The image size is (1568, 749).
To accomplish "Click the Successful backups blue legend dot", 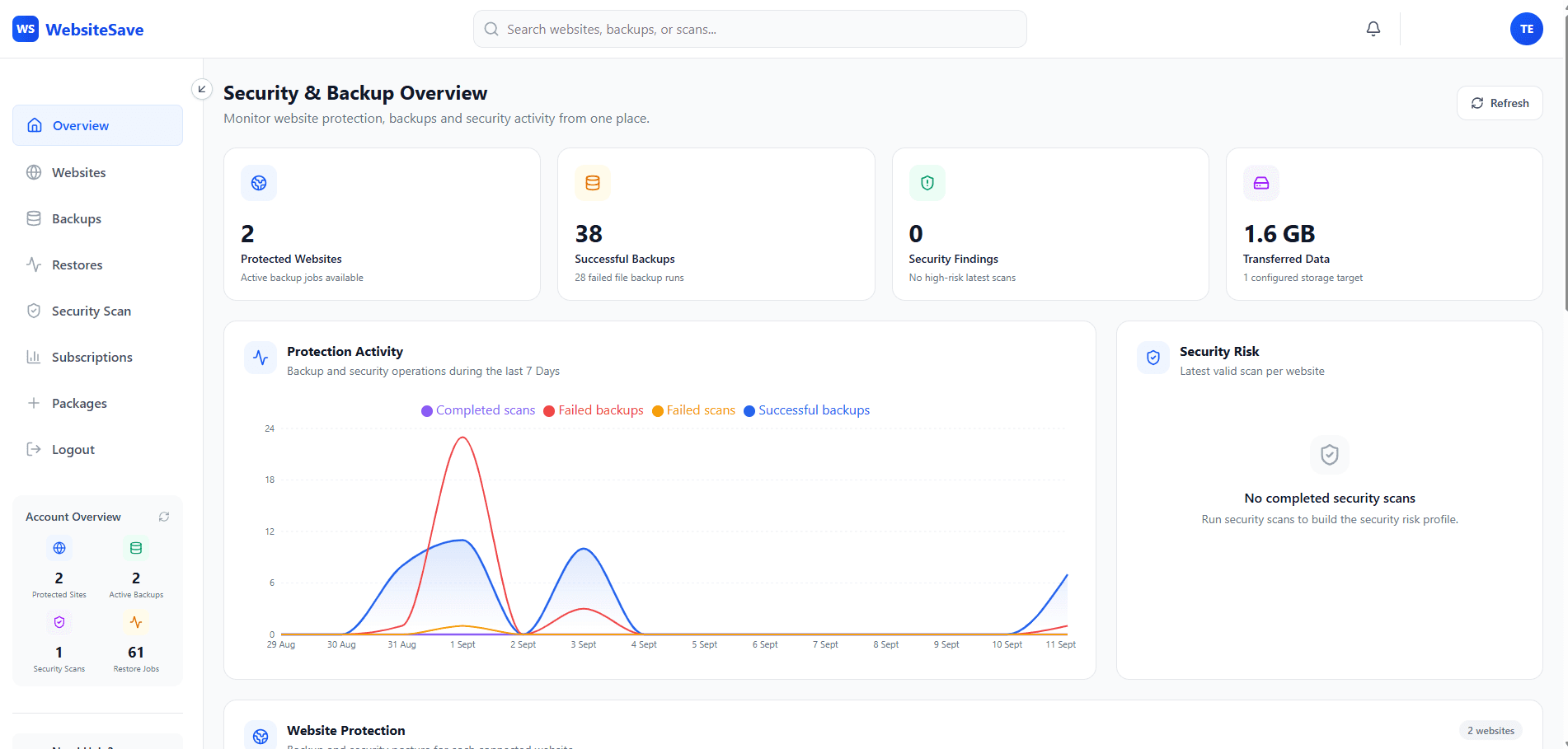I will tap(749, 411).
